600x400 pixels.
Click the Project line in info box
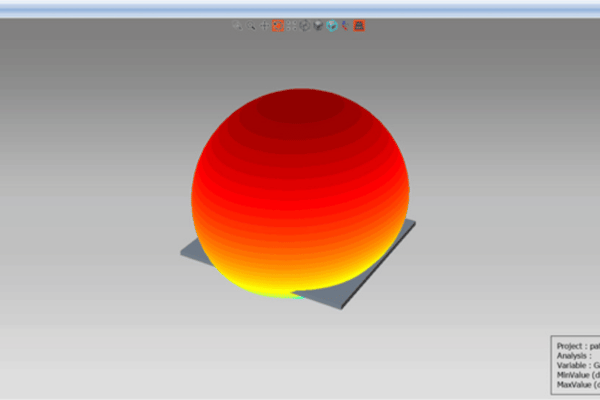[x=577, y=345]
